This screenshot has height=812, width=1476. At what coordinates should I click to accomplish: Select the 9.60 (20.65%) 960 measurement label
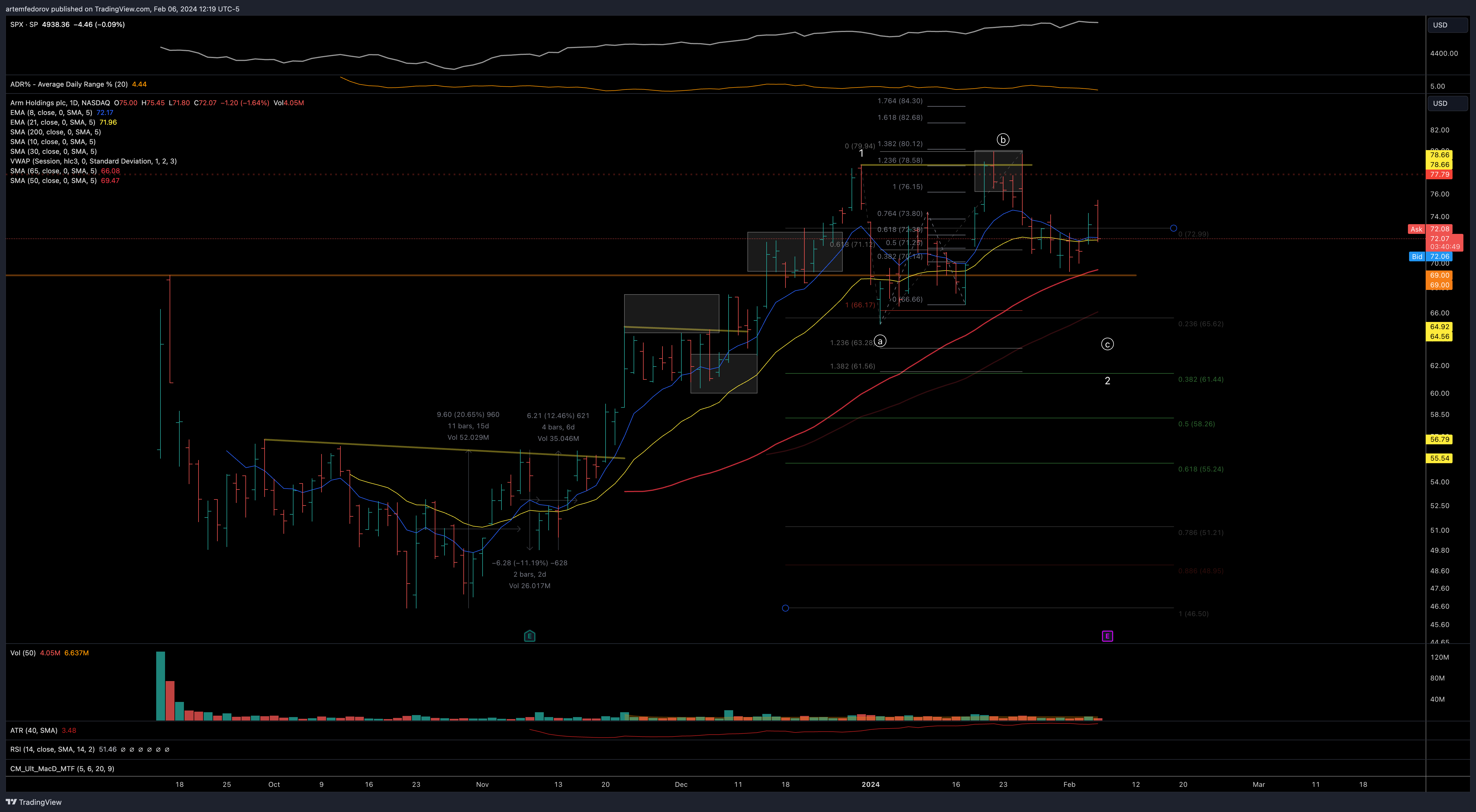468,415
